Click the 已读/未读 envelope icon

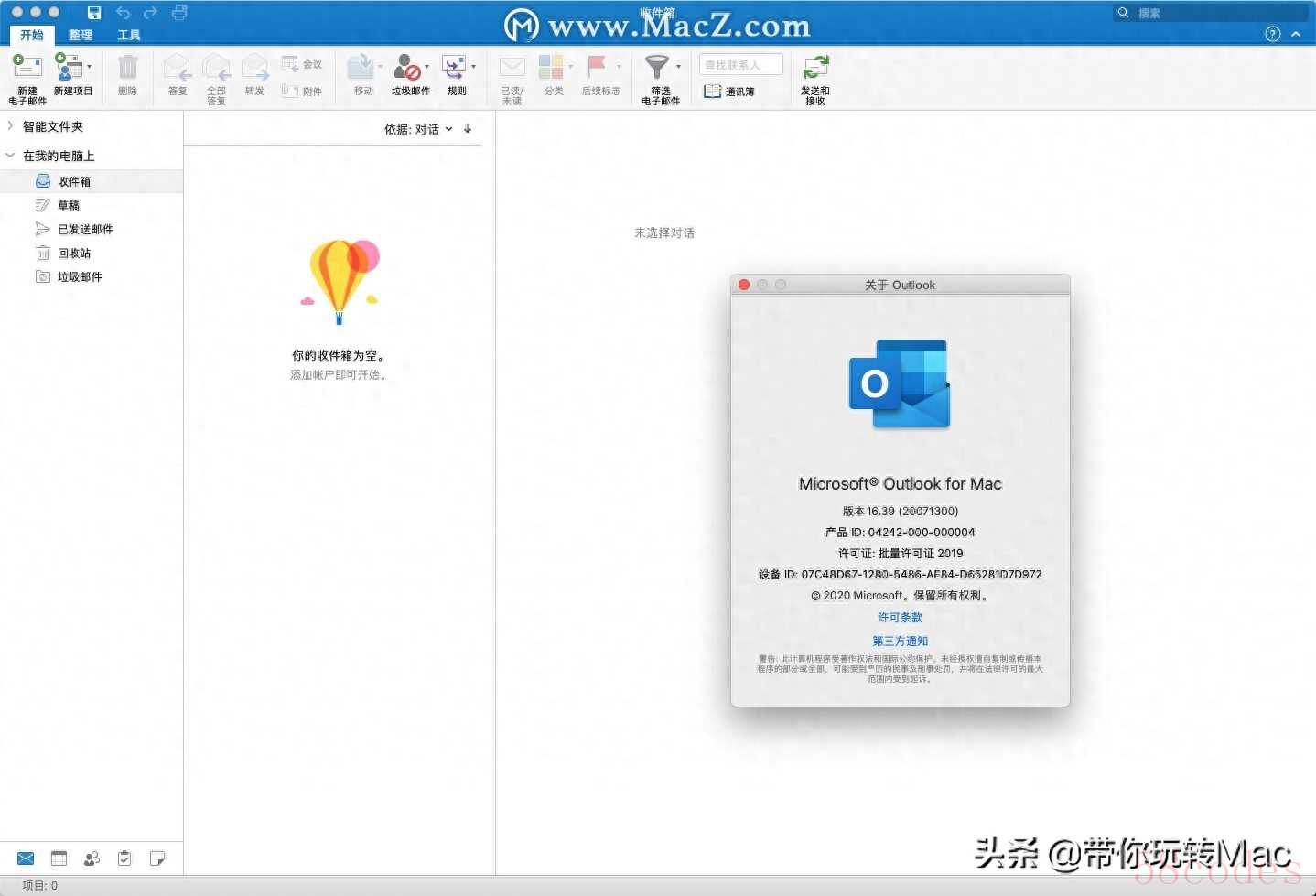click(512, 67)
